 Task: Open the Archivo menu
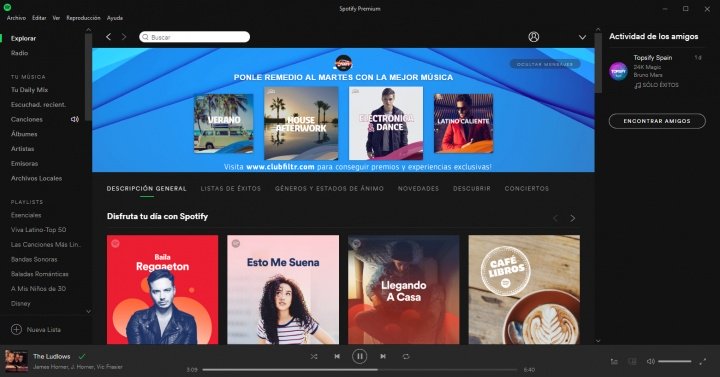coord(17,18)
